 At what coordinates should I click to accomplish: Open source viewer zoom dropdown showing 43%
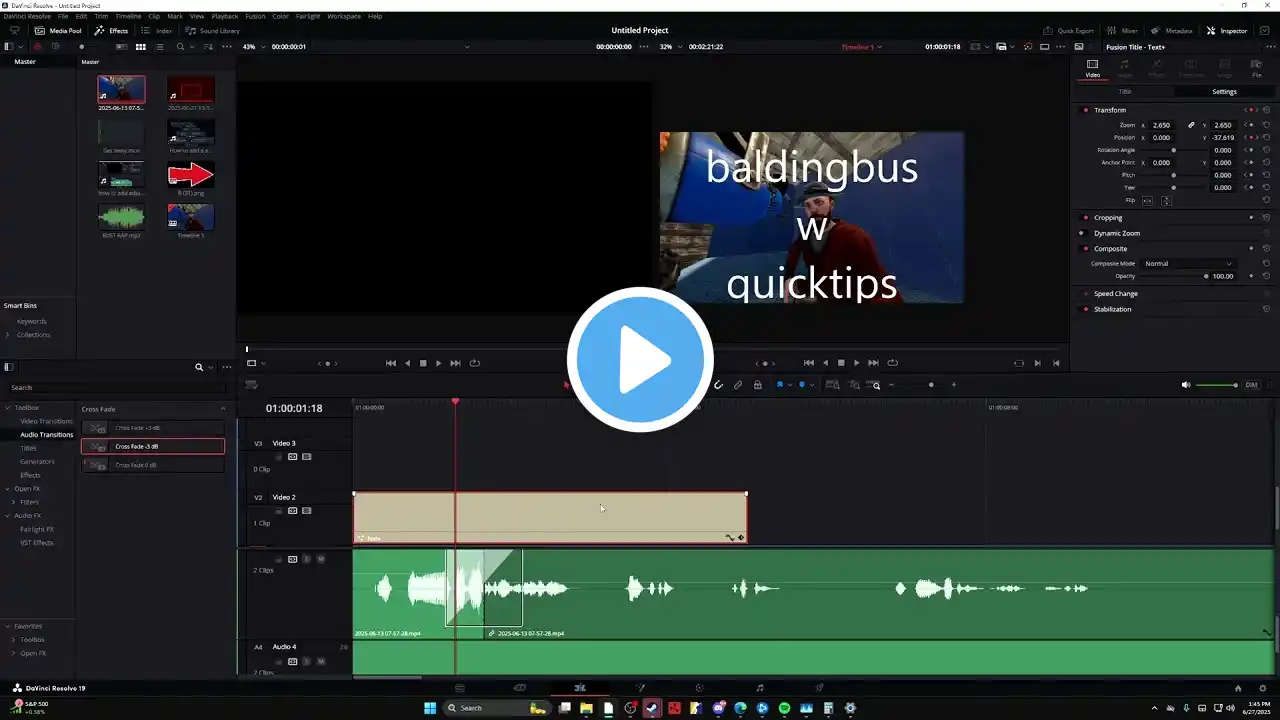(252, 47)
